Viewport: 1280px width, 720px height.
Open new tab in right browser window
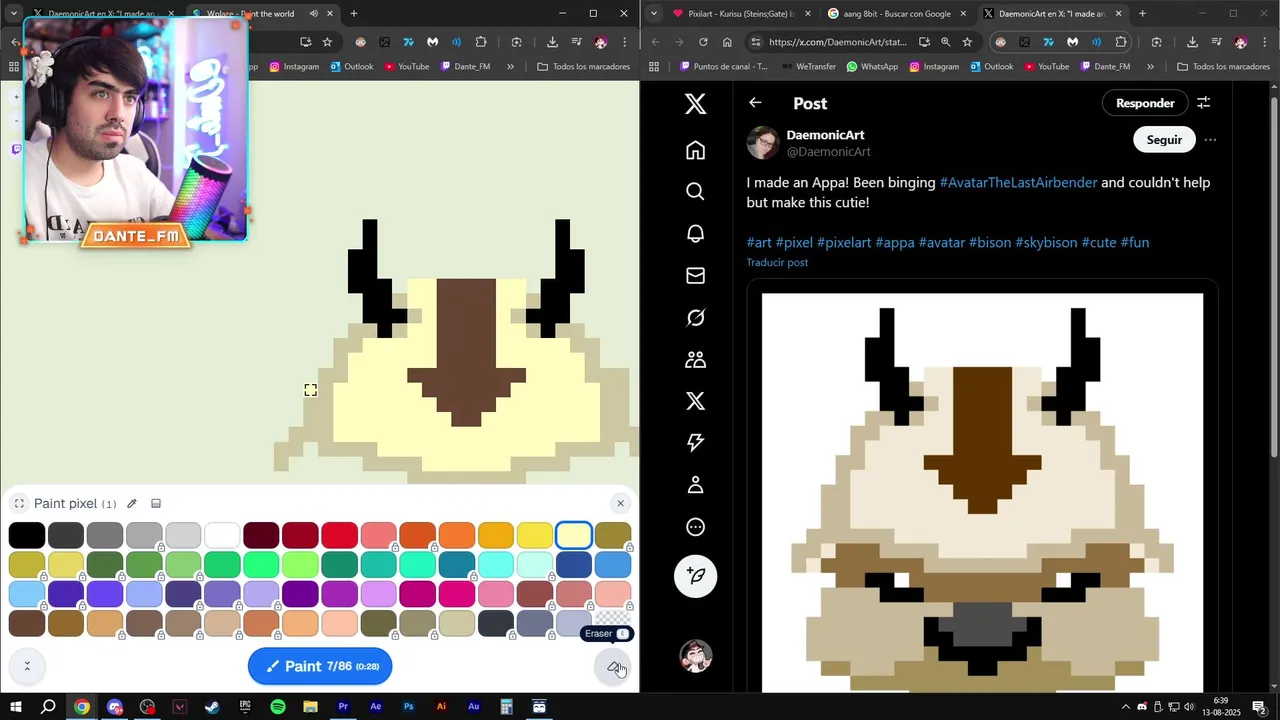coord(1142,14)
